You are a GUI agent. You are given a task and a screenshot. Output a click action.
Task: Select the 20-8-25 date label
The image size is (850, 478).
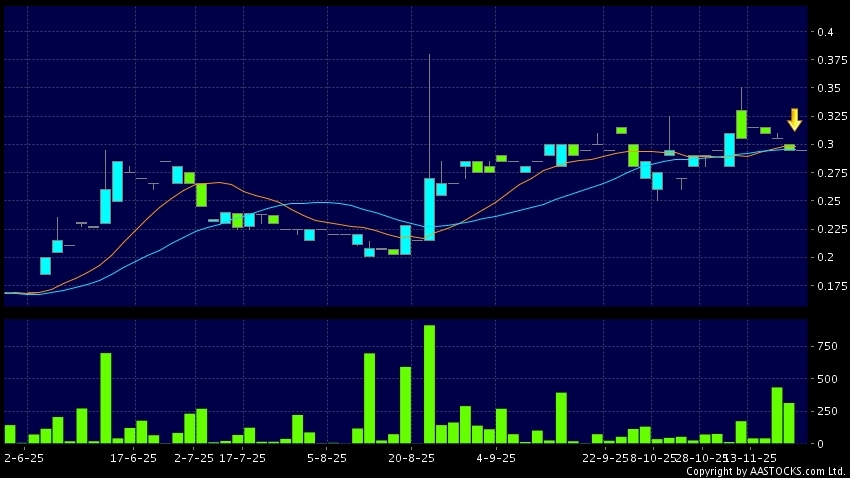click(x=410, y=457)
